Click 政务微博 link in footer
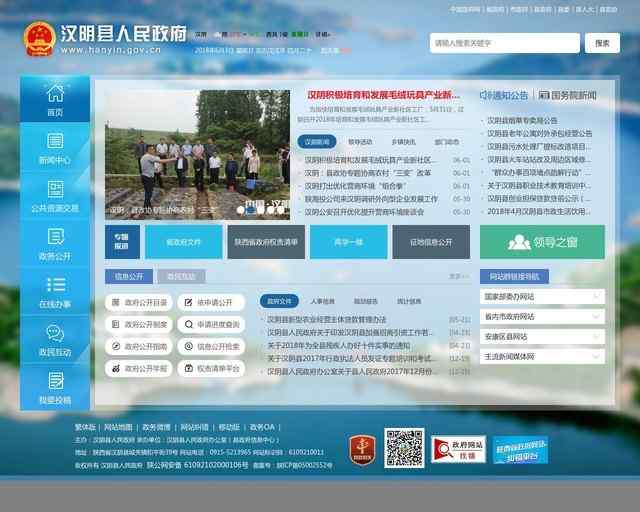The width and height of the screenshot is (640, 512). tap(156, 427)
